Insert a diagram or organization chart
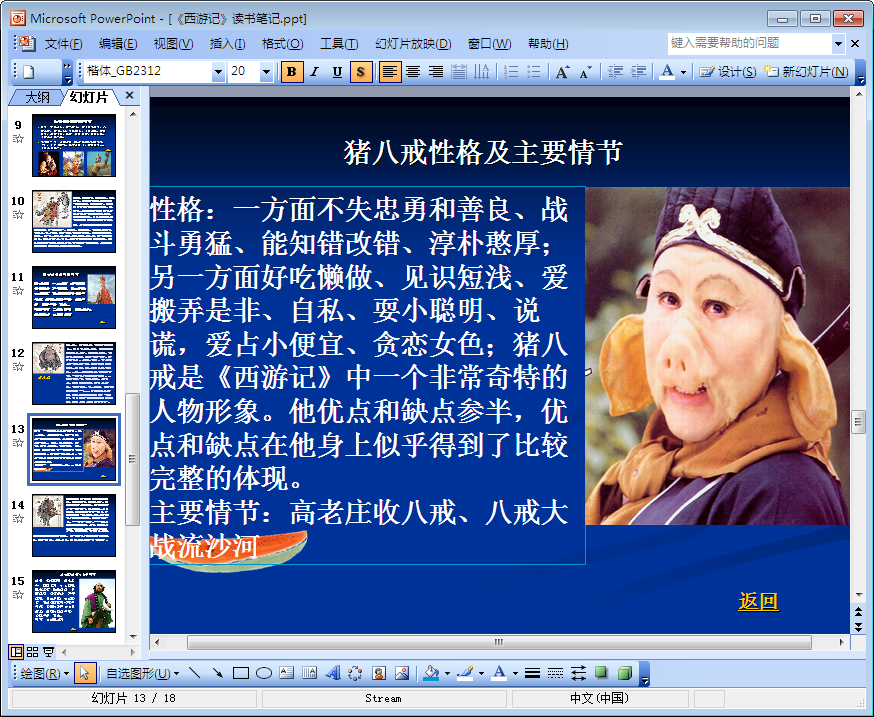This screenshot has height=717, width=874. pyautogui.click(x=355, y=673)
